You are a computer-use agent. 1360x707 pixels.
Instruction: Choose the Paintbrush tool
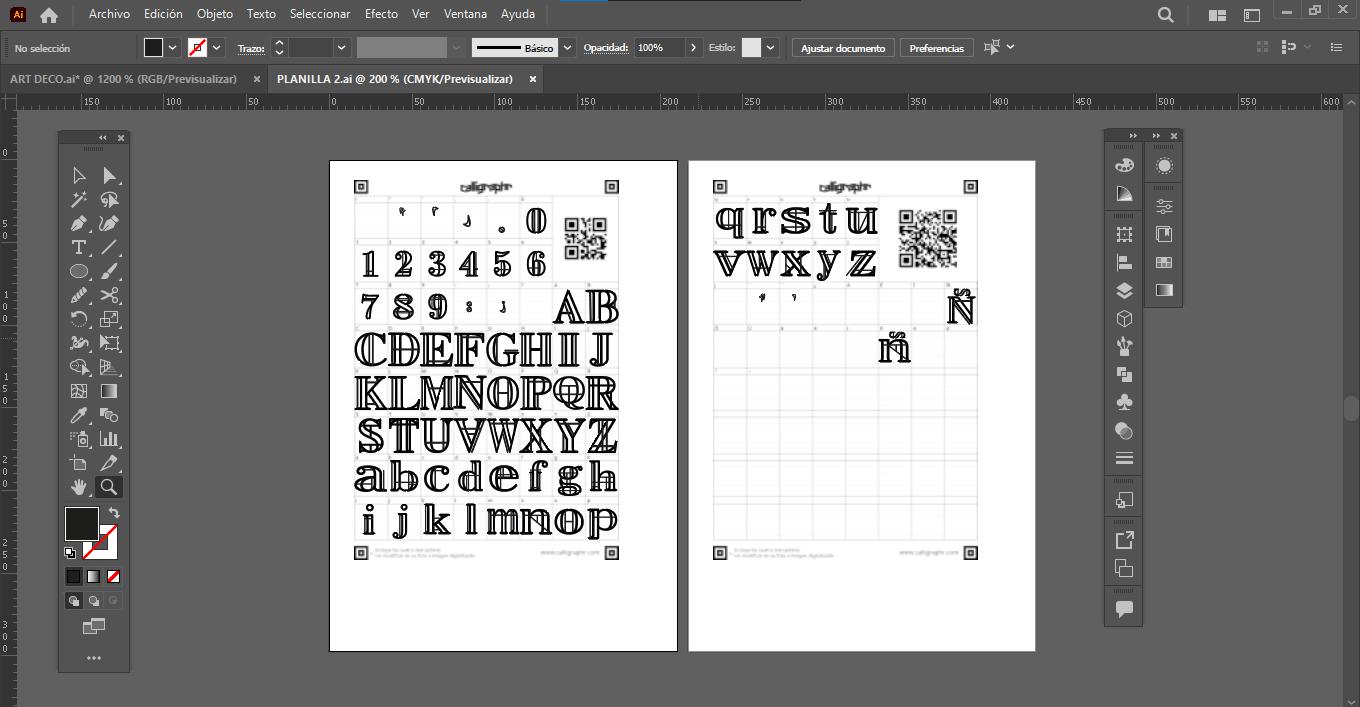[110, 271]
